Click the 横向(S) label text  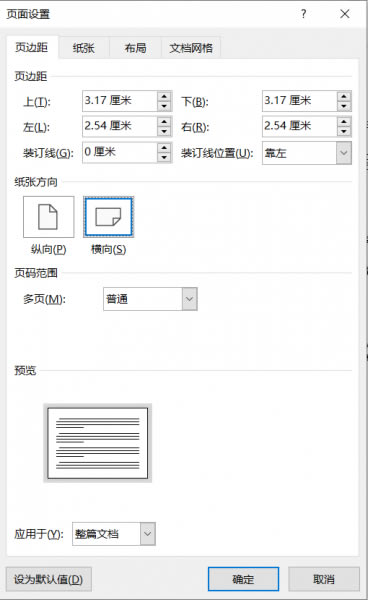click(x=109, y=249)
